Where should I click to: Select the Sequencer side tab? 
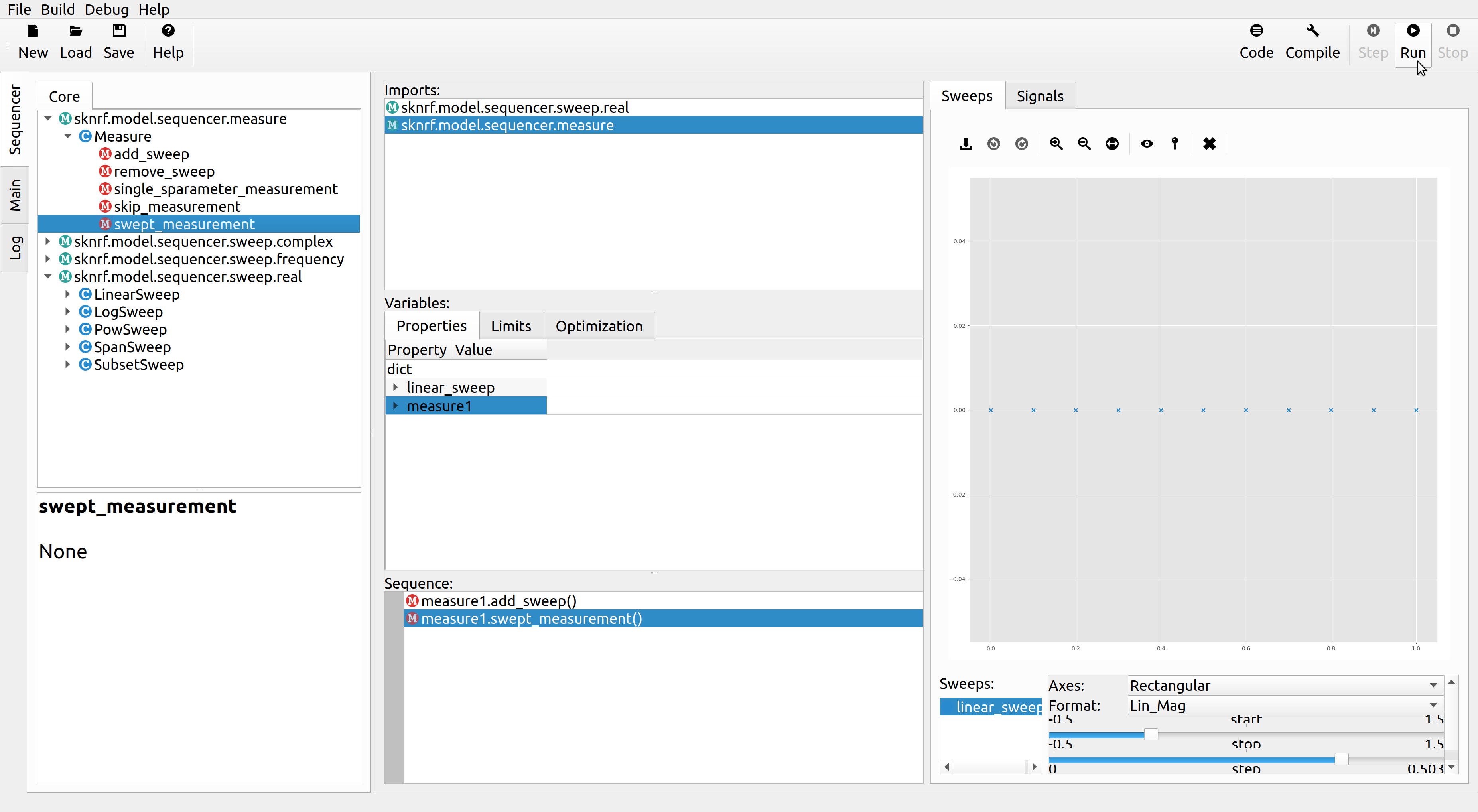pyautogui.click(x=15, y=119)
